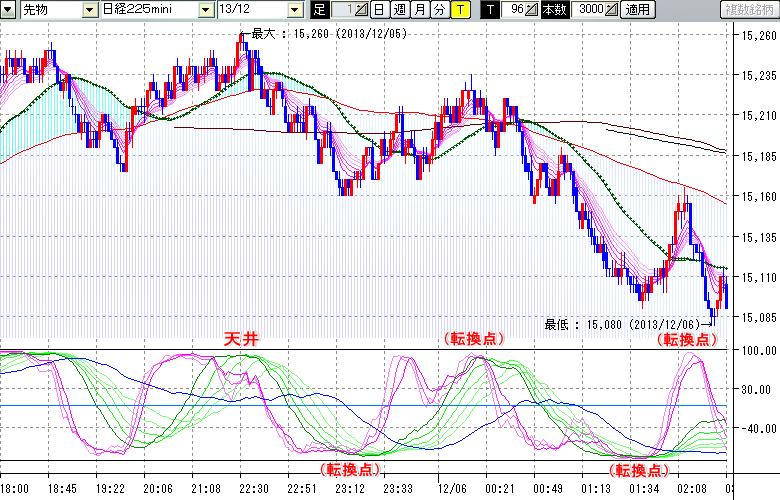Screen dimensions: 780x500
Task: Select the 日 (daily) timeframe button
Action: (x=379, y=10)
